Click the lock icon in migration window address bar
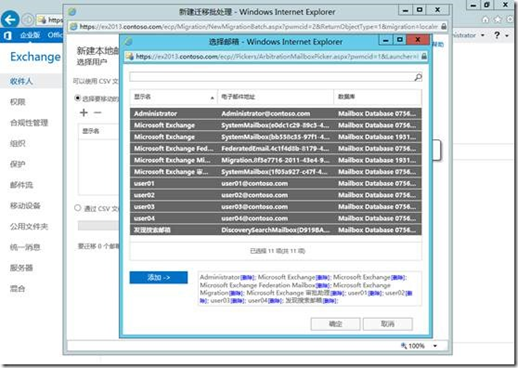 coord(444,26)
